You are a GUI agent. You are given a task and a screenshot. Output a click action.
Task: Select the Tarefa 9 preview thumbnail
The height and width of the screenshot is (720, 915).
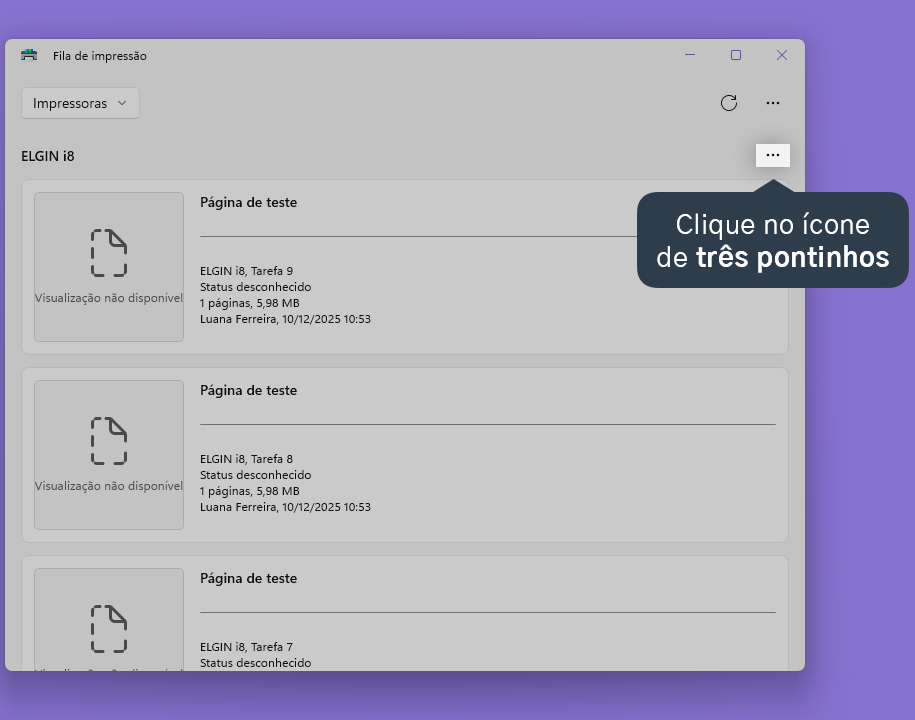[109, 267]
